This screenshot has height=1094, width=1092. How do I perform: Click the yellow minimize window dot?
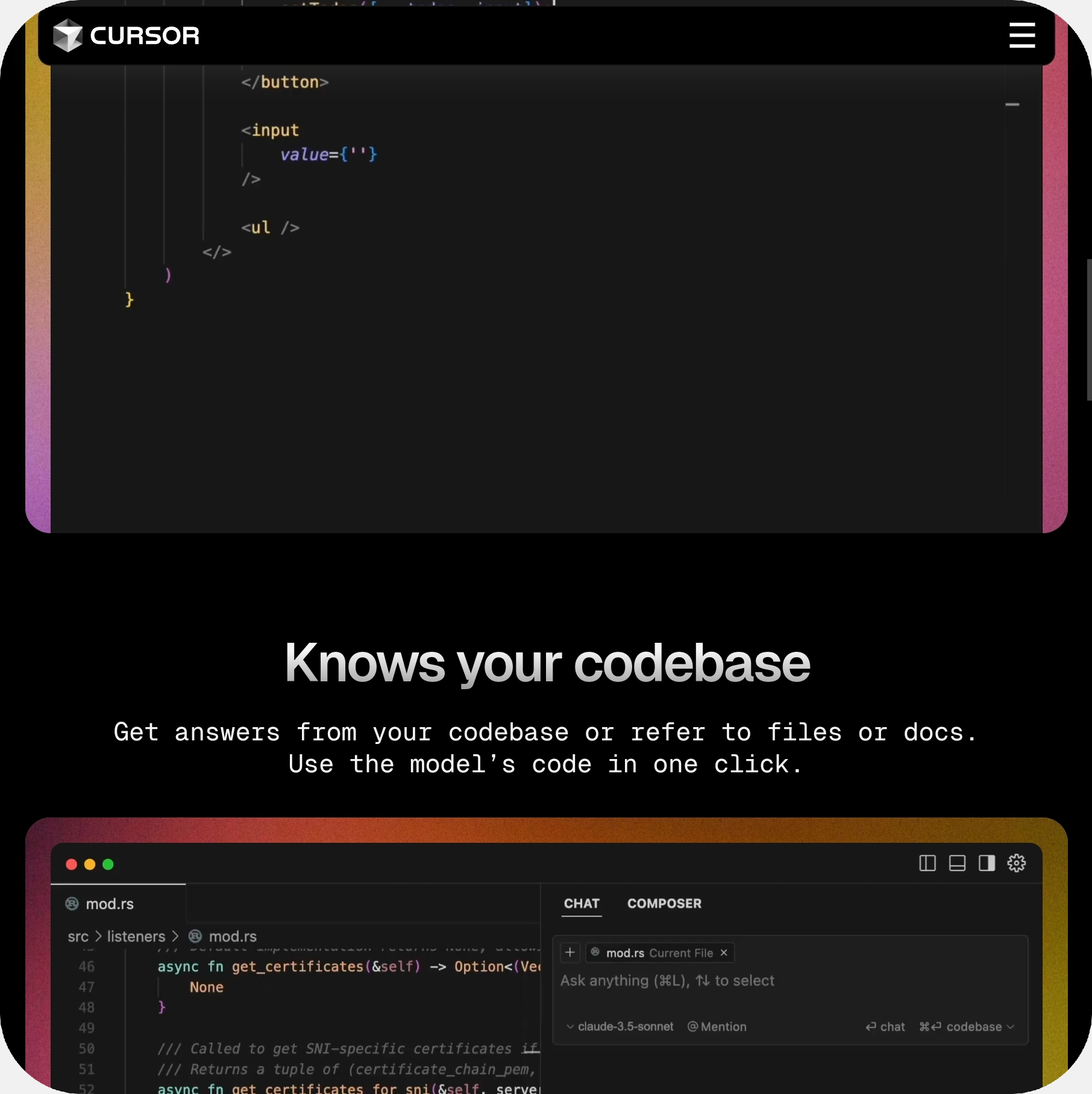coord(90,864)
